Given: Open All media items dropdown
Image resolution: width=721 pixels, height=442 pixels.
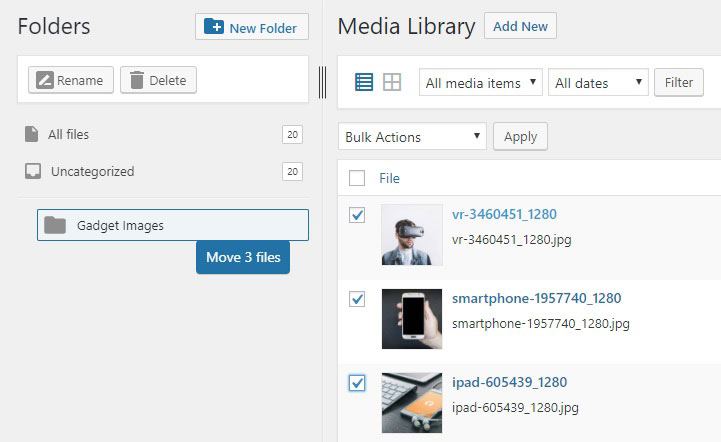Looking at the screenshot, I should coord(481,82).
